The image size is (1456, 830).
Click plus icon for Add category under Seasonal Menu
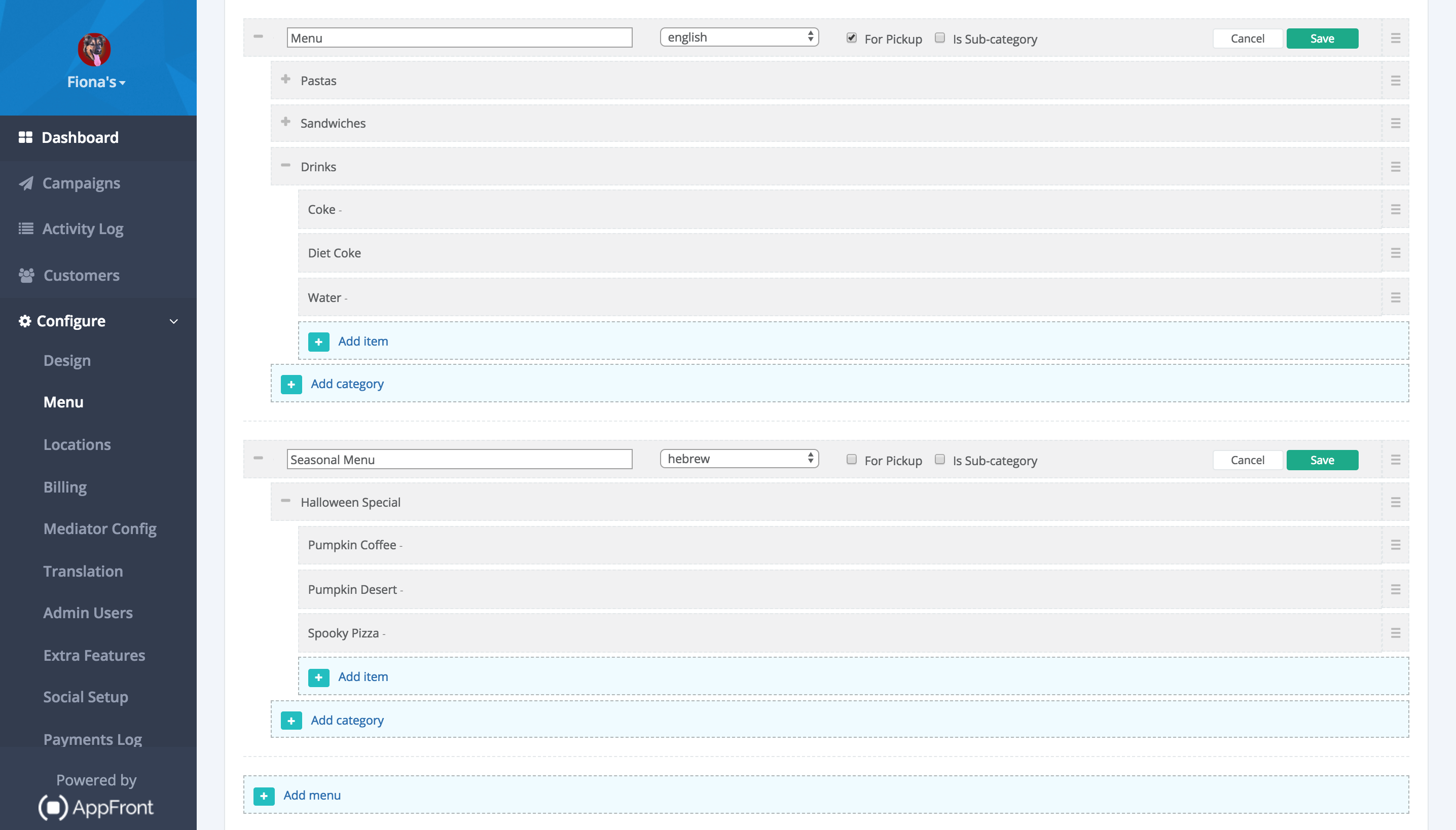[292, 721]
